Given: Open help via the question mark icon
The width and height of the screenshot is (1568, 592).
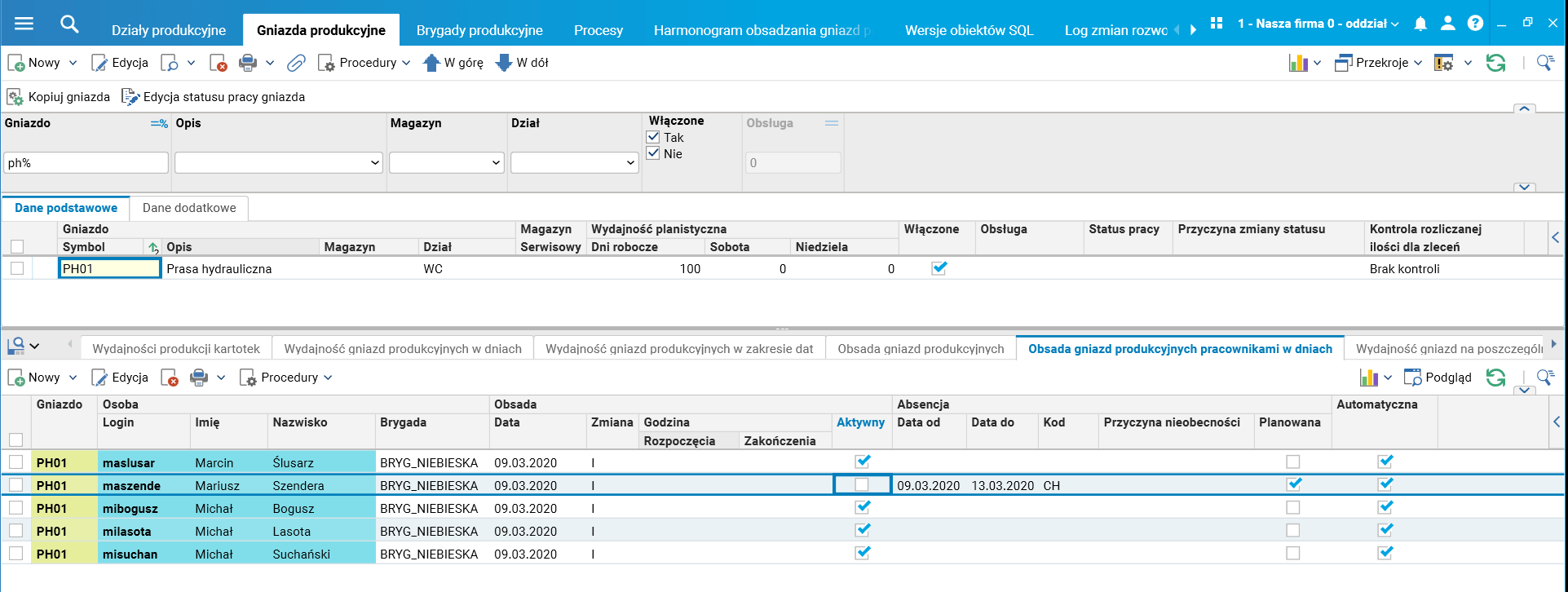Looking at the screenshot, I should (x=1475, y=24).
